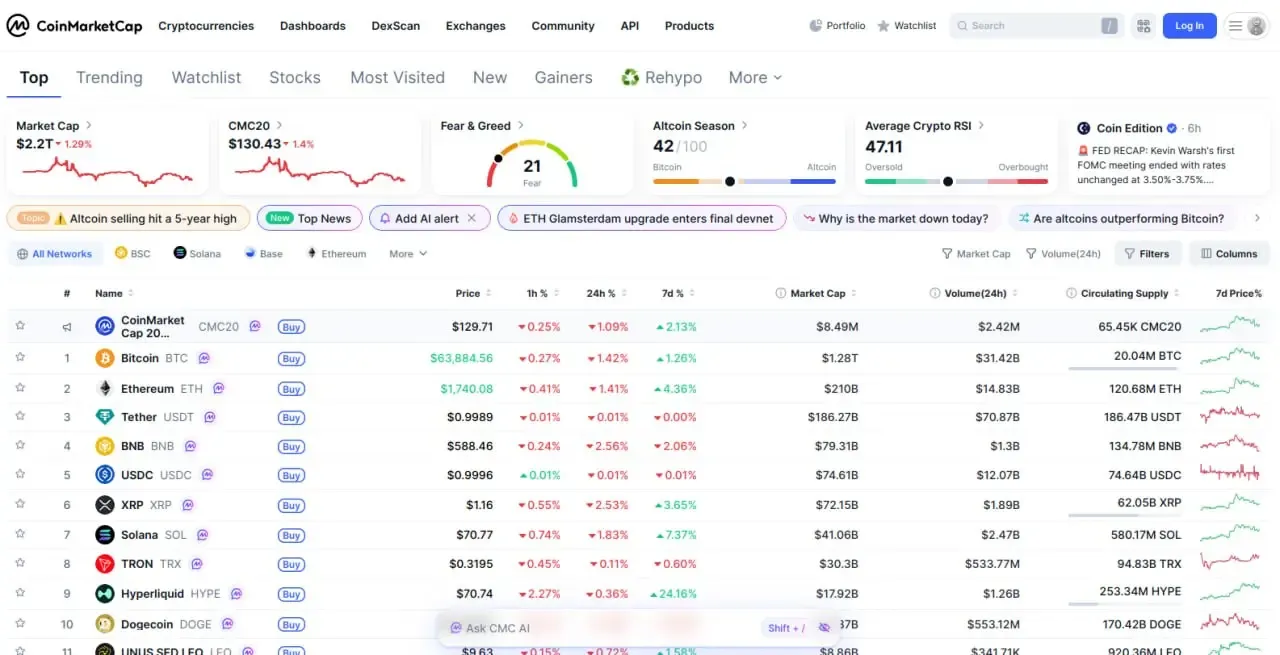Toggle the USDC watchlist star

pyautogui.click(x=20, y=474)
